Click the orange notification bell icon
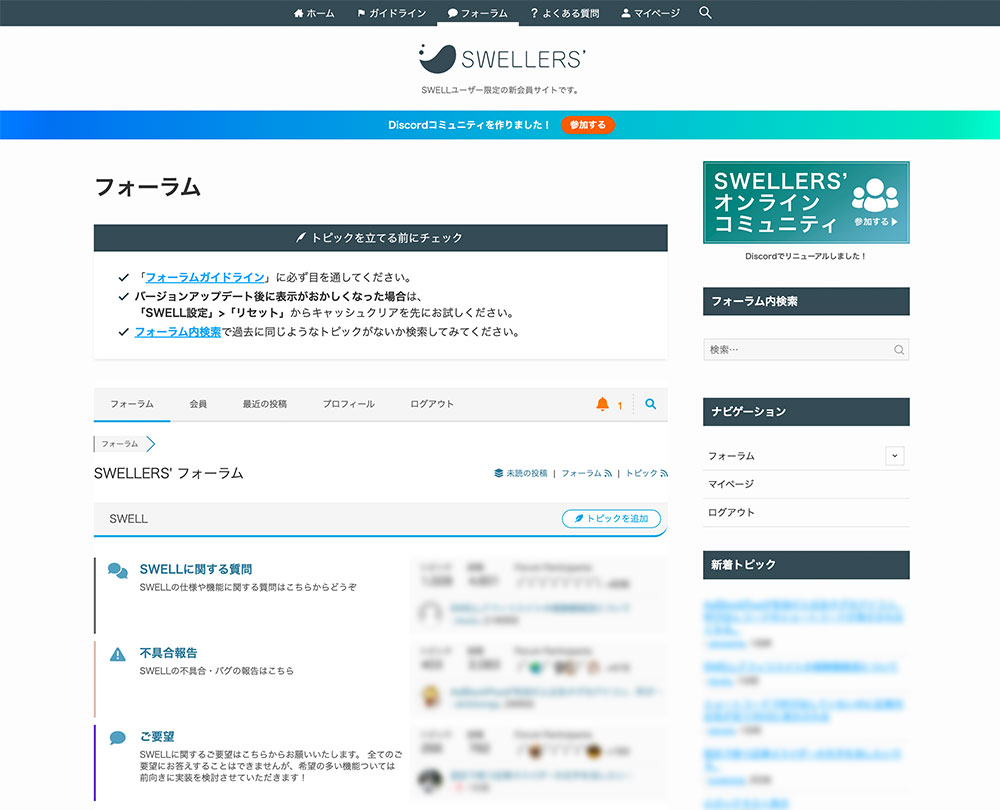This screenshot has height=810, width=1000. [602, 404]
